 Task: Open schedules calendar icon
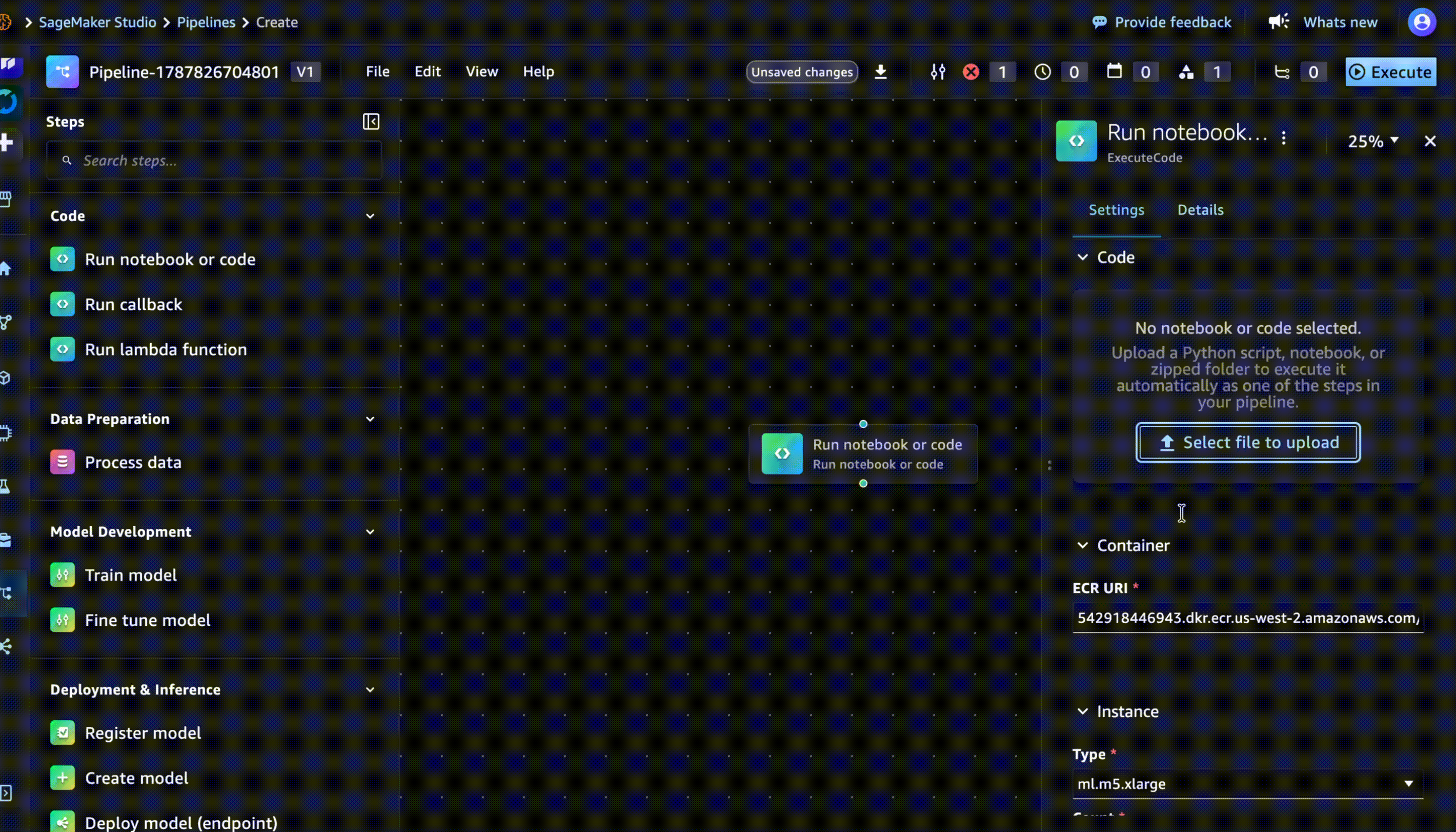click(x=1114, y=71)
